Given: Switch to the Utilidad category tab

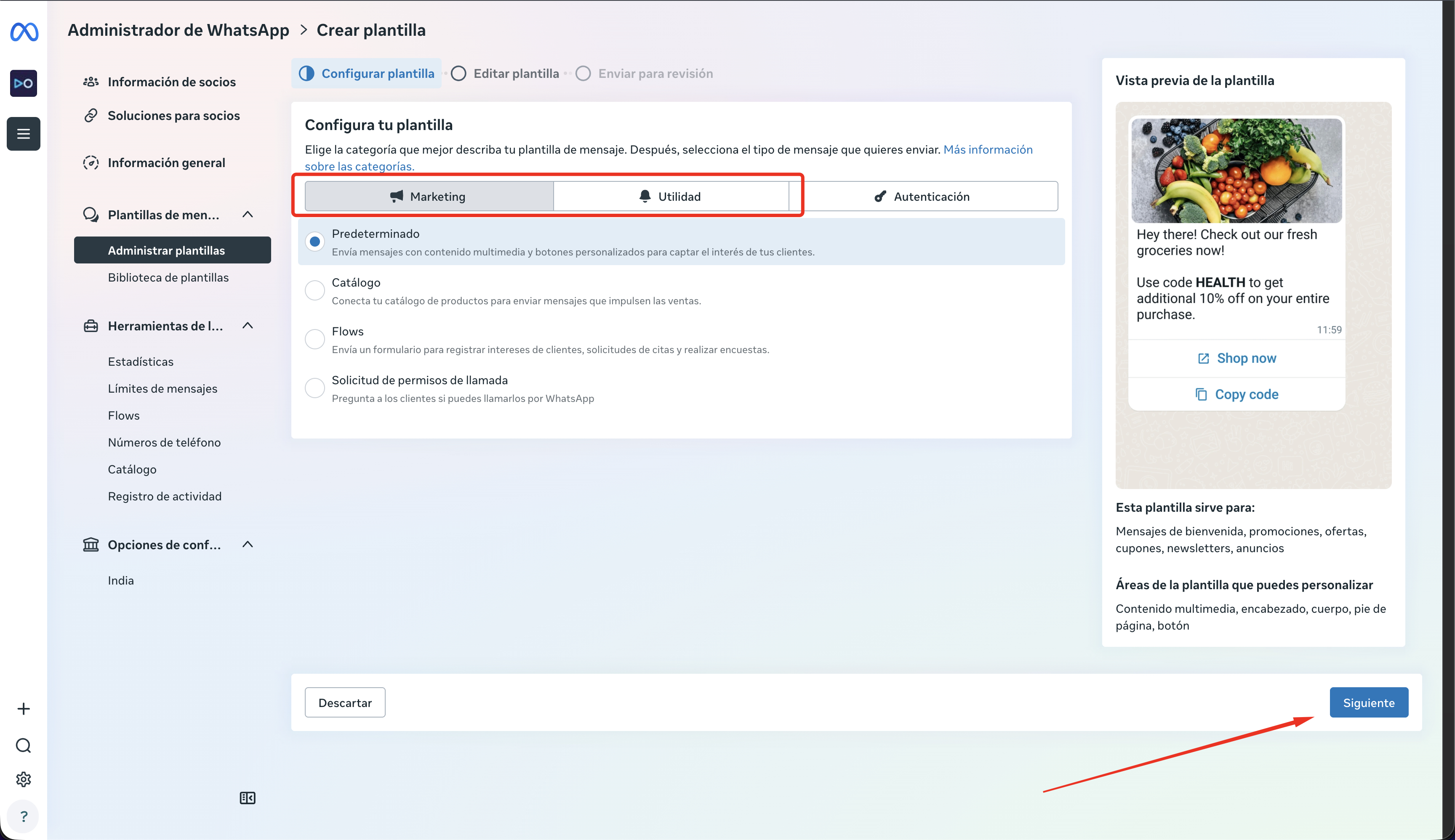Looking at the screenshot, I should (x=671, y=196).
